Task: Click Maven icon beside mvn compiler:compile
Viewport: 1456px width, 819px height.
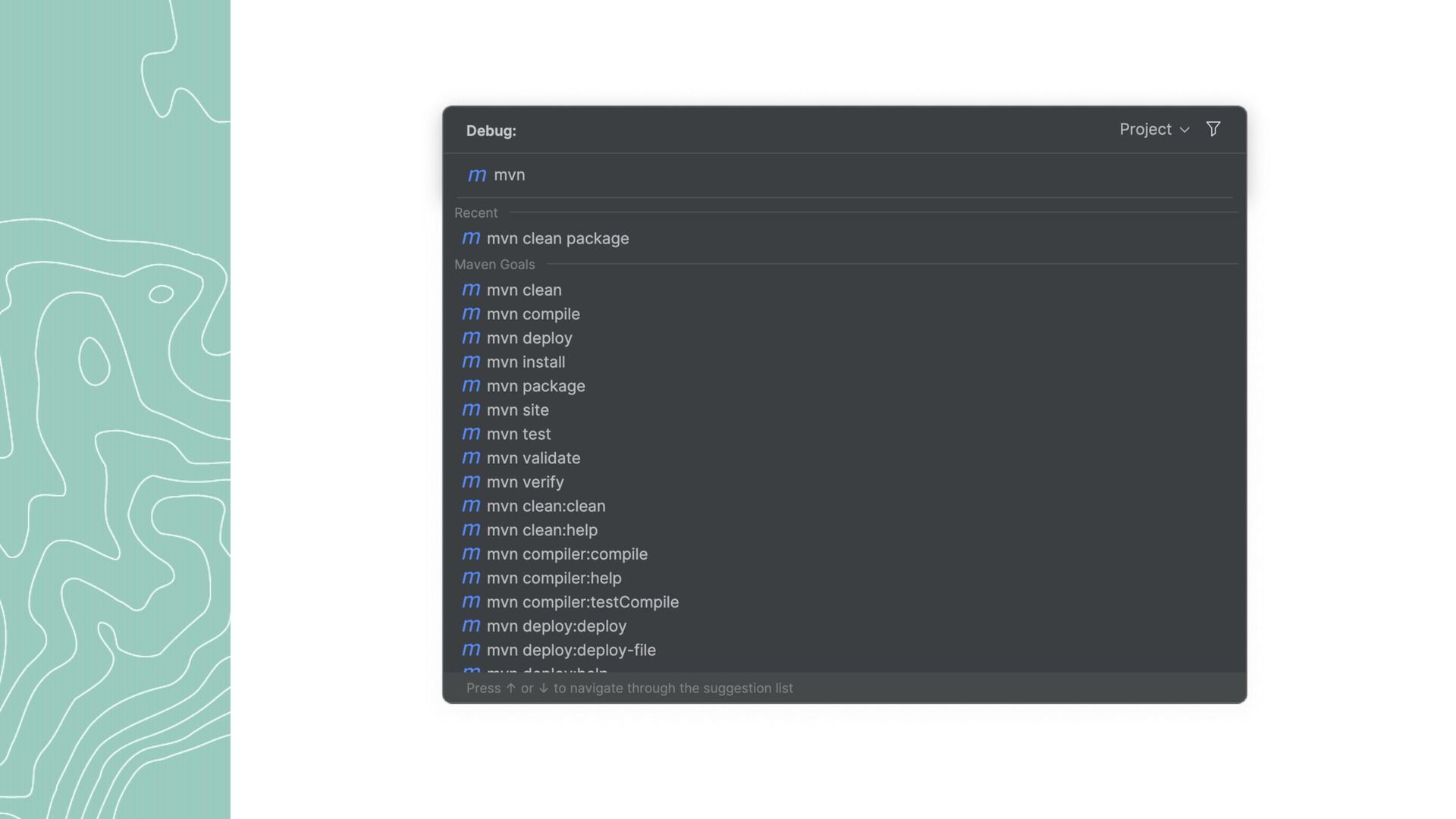Action: click(471, 554)
